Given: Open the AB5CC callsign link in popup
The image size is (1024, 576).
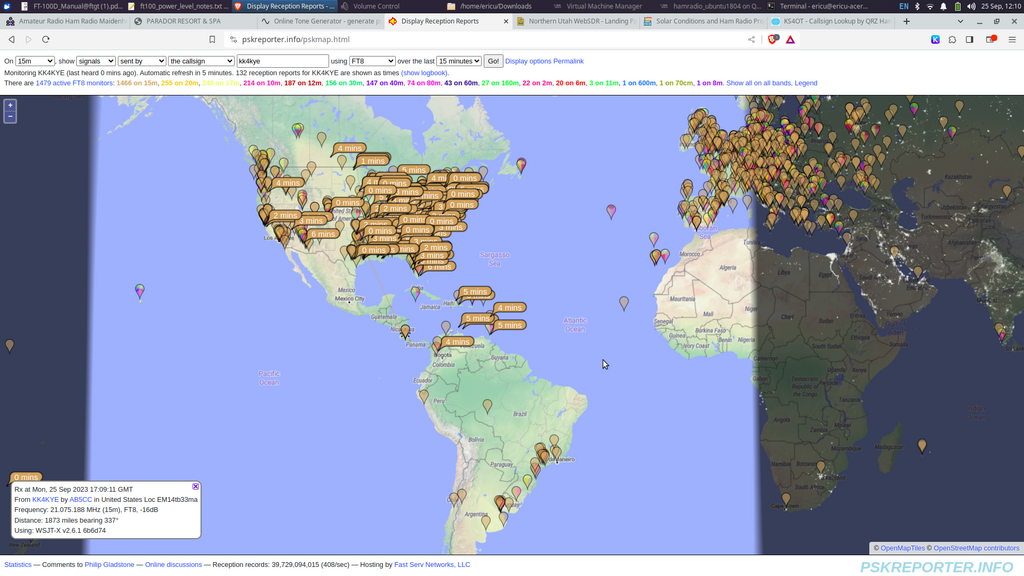Looking at the screenshot, I should [x=81, y=499].
